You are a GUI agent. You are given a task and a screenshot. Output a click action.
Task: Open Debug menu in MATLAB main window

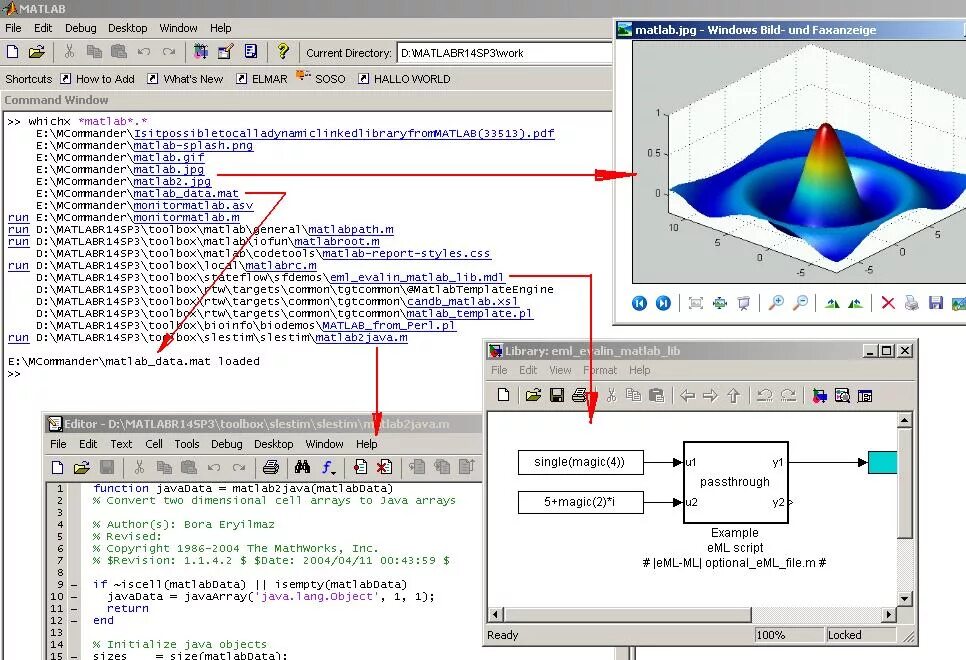81,28
